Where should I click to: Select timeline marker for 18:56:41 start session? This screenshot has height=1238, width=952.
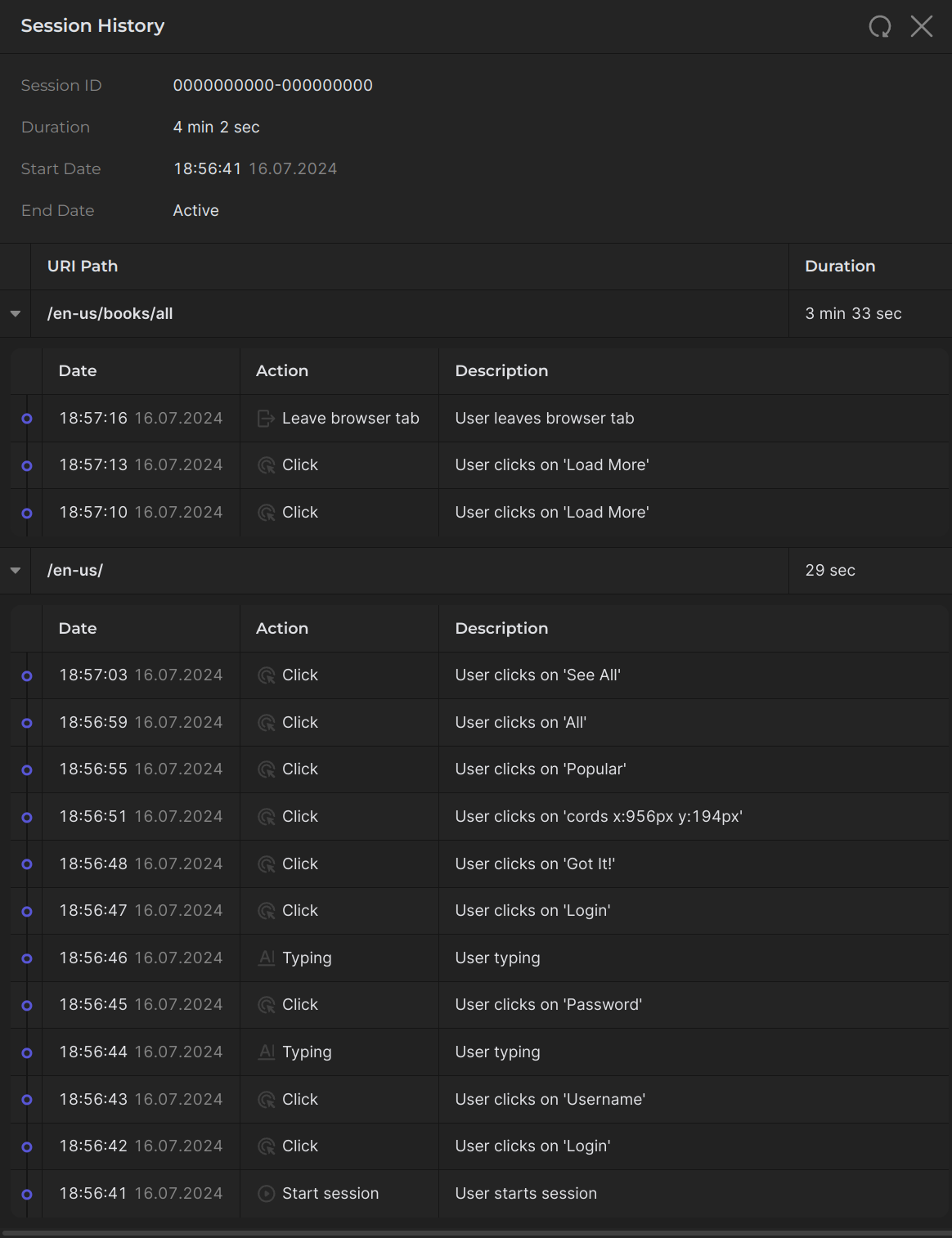(27, 1195)
